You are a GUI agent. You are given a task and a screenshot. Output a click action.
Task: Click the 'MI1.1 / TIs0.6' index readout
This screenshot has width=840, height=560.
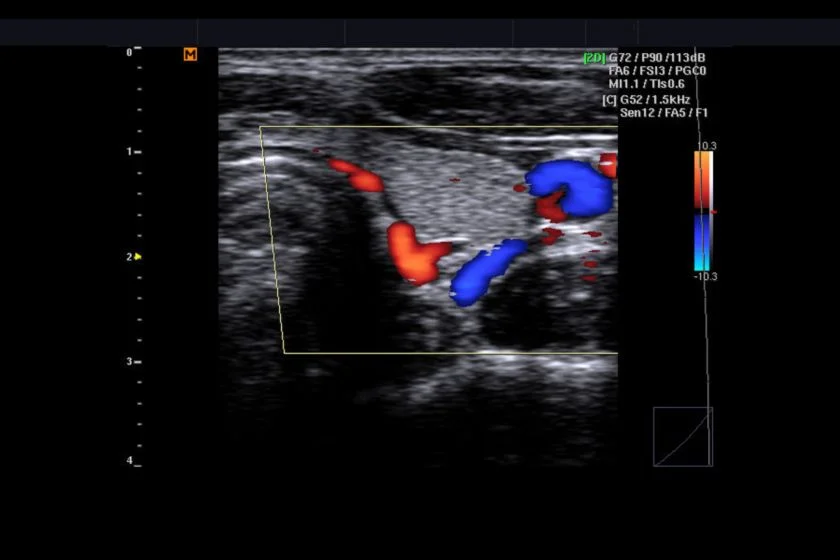click(x=647, y=84)
